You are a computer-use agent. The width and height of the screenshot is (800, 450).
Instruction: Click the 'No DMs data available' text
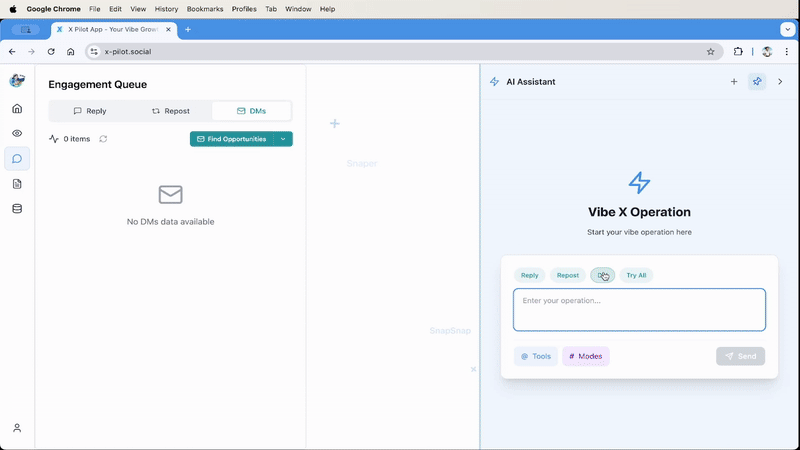click(x=170, y=222)
